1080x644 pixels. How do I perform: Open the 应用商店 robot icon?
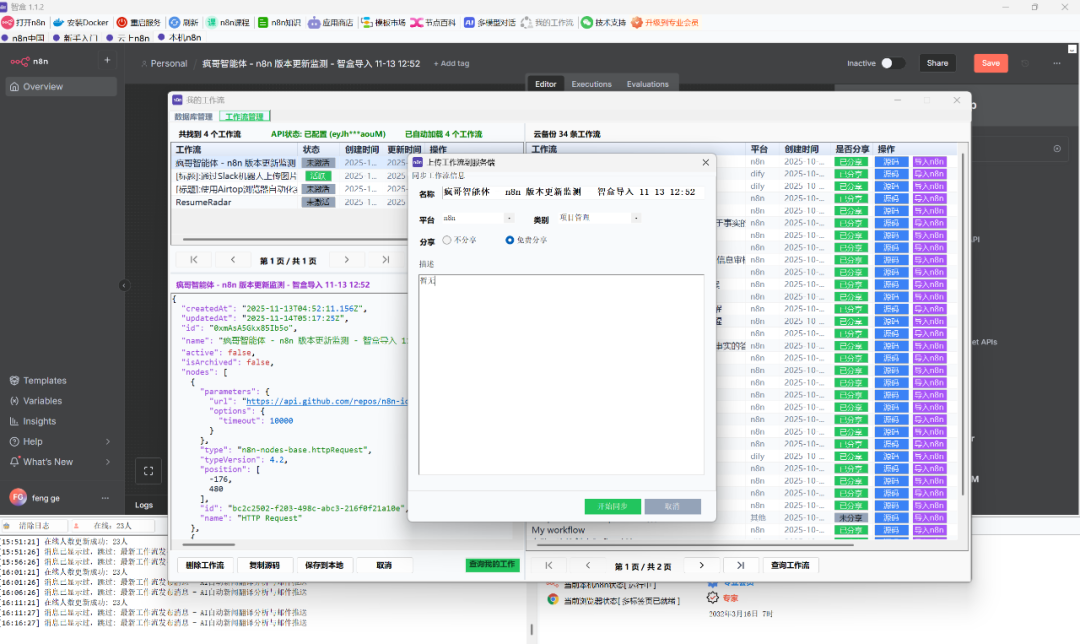point(314,23)
